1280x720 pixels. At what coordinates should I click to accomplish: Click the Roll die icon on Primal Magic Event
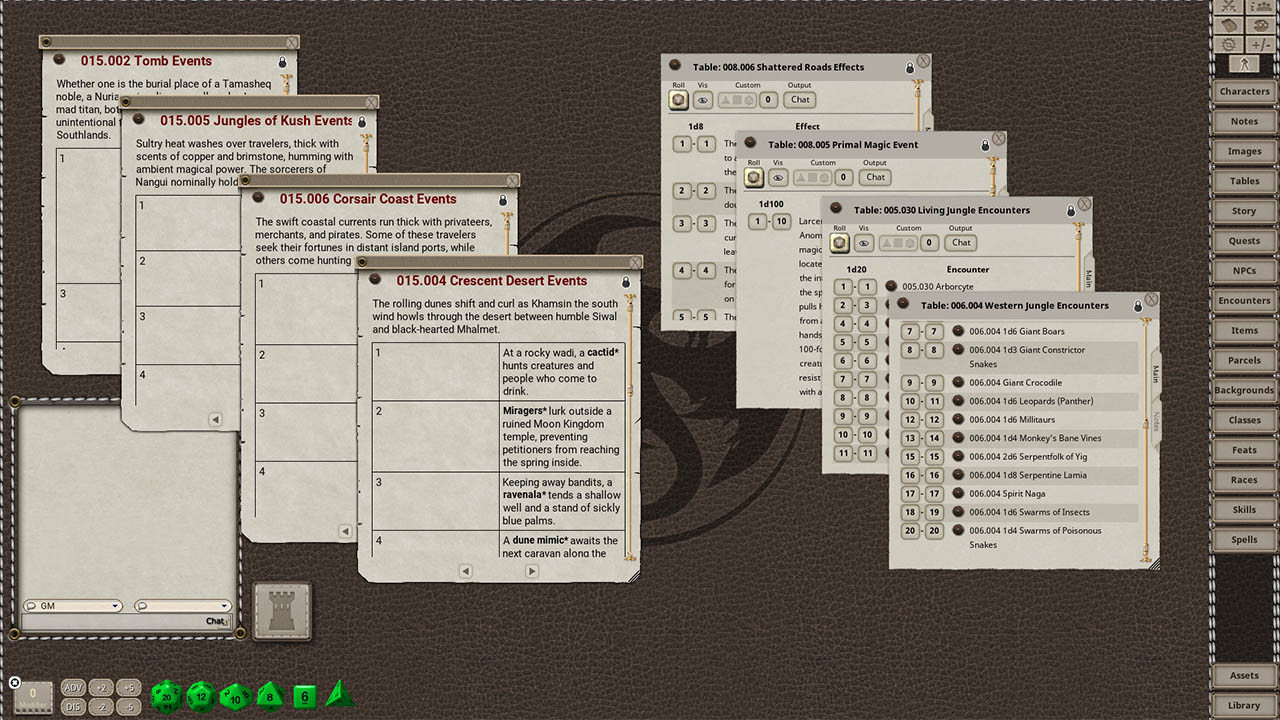click(753, 177)
